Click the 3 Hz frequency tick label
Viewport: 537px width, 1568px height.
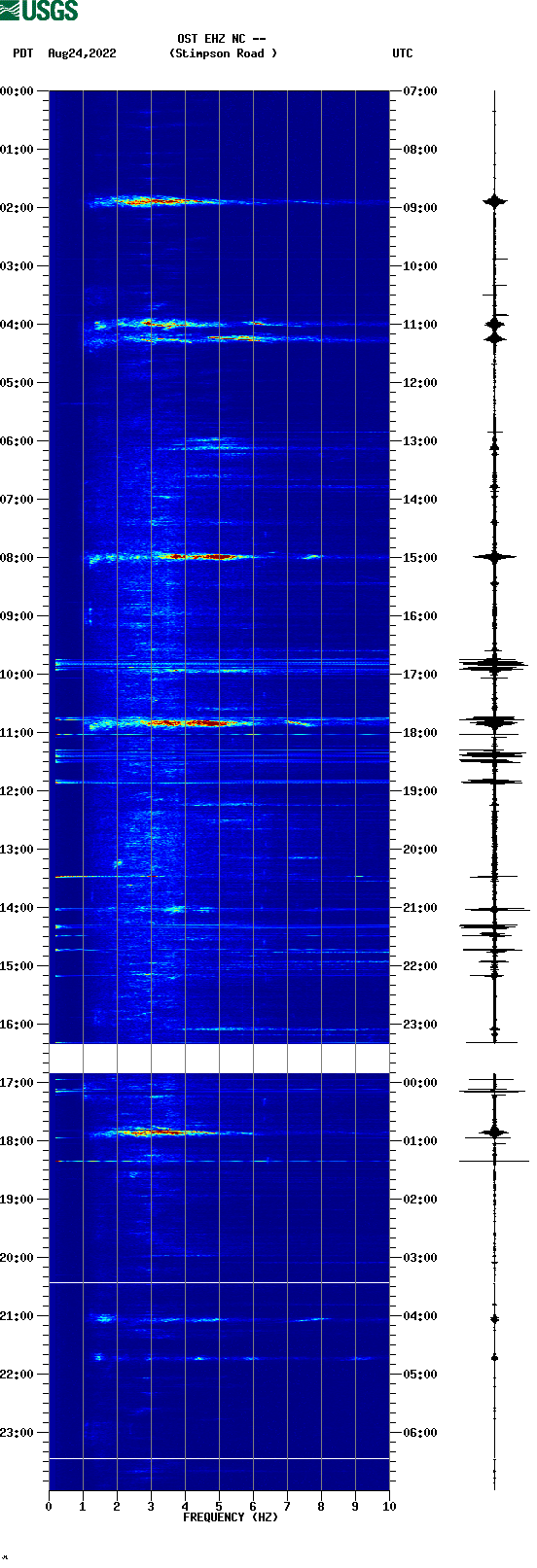coord(151,1507)
